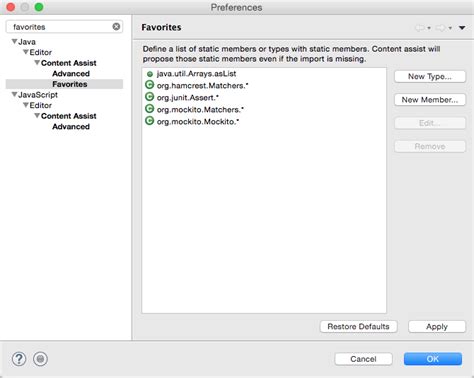Select the Java label in the tree
The image size is (474, 378).
tap(27, 42)
